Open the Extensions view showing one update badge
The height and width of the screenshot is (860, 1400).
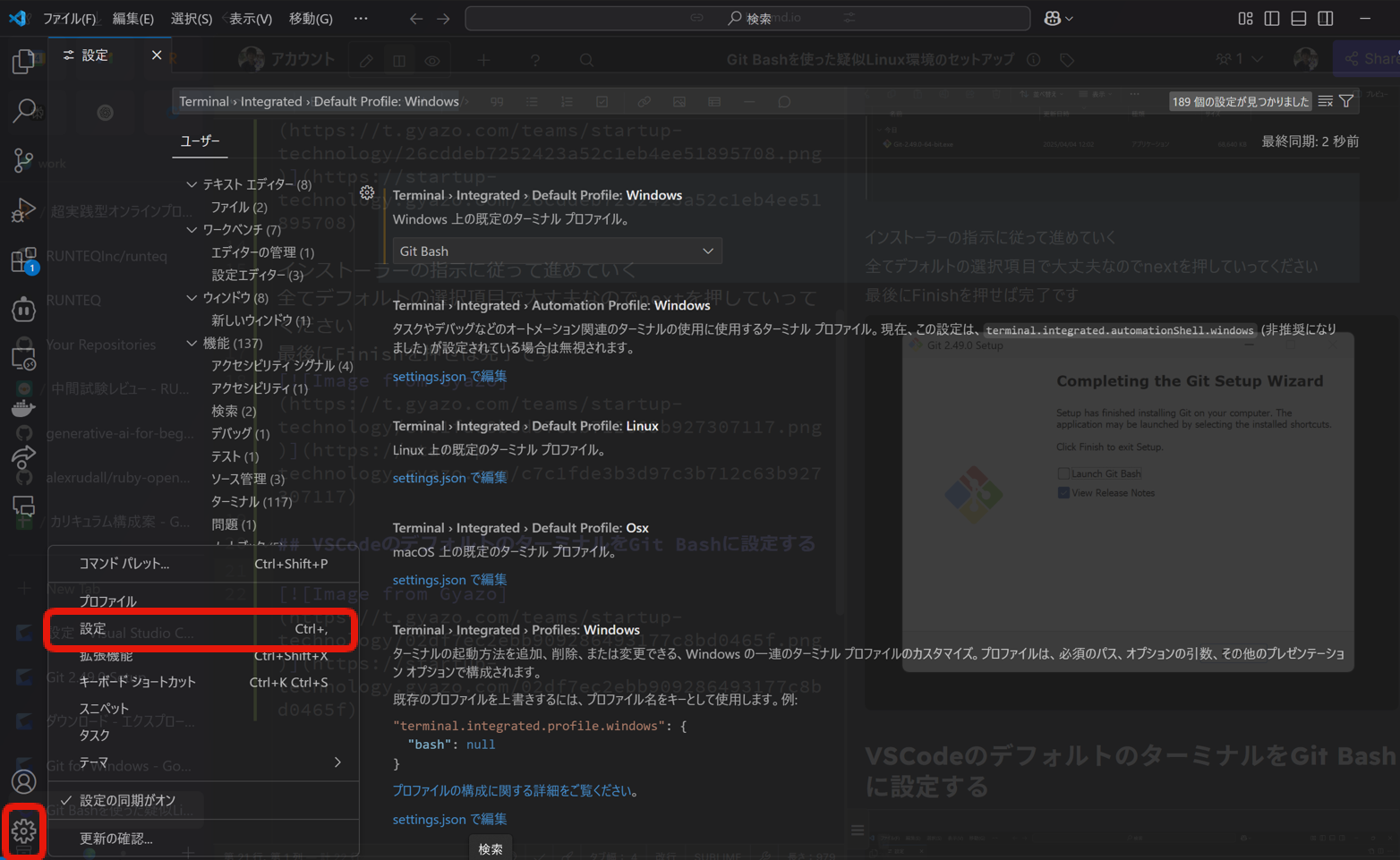pos(24,260)
